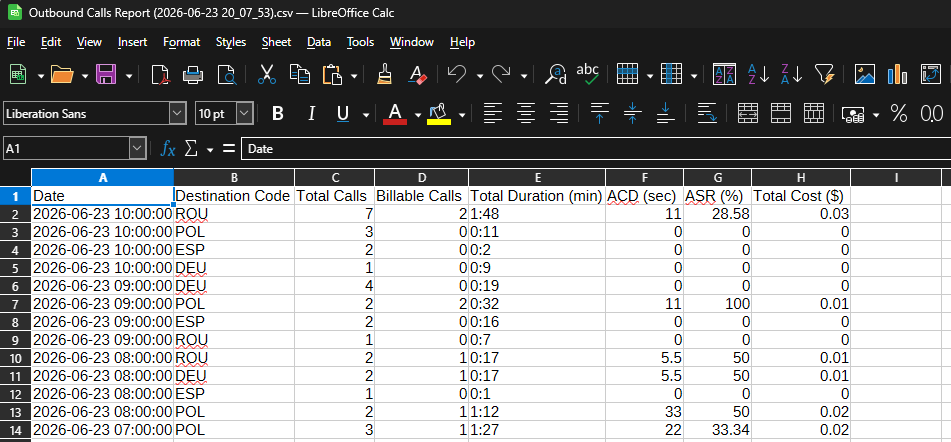Toggle wrap text
Viewport: 951px width, 442px height.
707,113
